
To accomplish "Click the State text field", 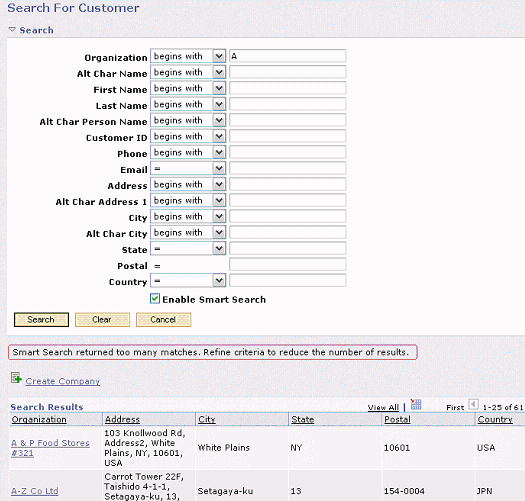I will (288, 248).
